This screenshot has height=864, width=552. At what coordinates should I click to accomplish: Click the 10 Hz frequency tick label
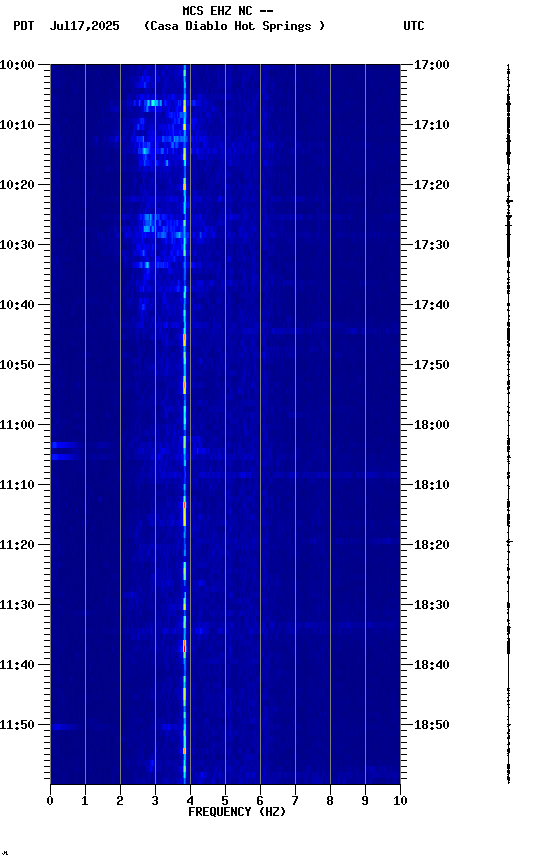point(400,801)
